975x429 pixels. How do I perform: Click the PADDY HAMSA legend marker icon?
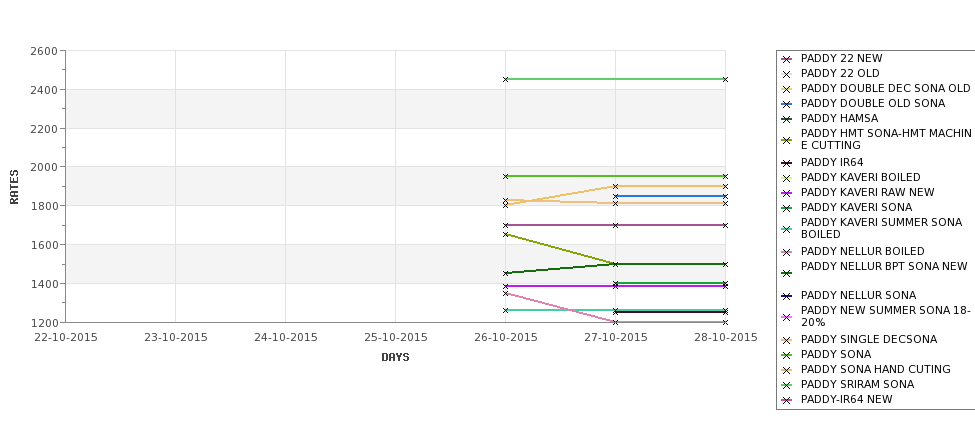click(x=787, y=119)
